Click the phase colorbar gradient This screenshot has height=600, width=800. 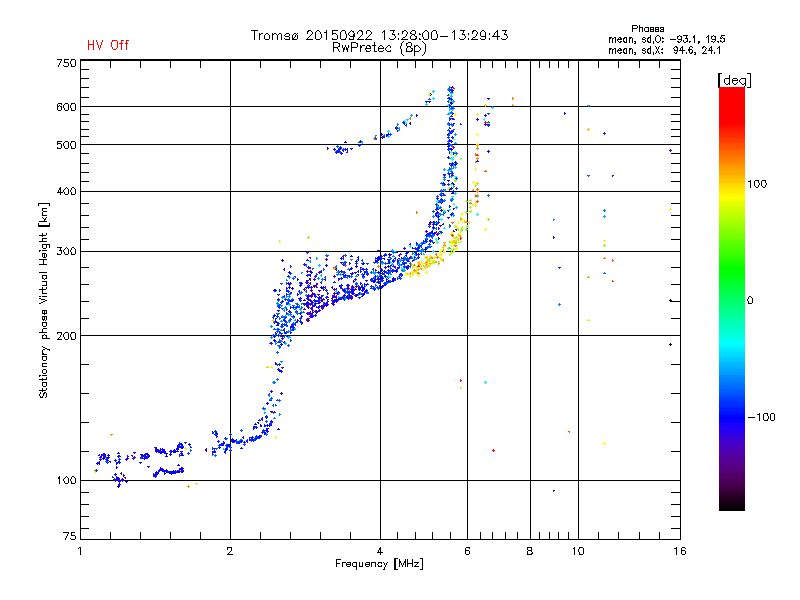point(732,299)
